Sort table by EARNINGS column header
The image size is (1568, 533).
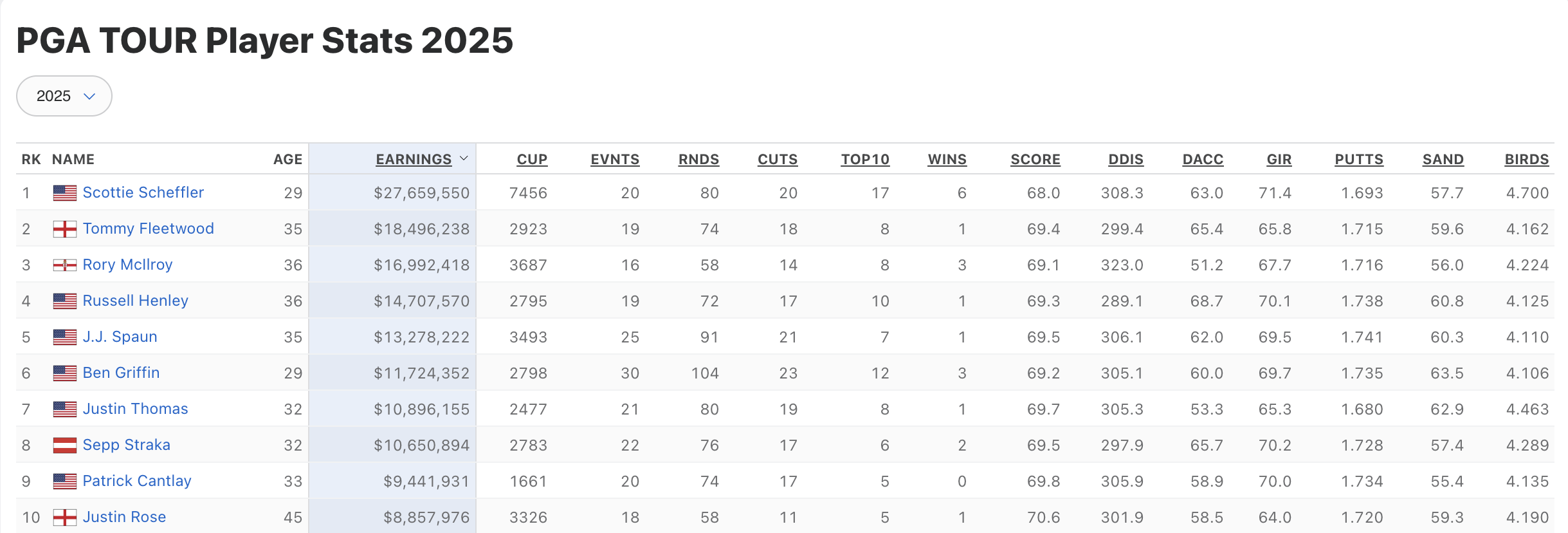pyautogui.click(x=414, y=159)
